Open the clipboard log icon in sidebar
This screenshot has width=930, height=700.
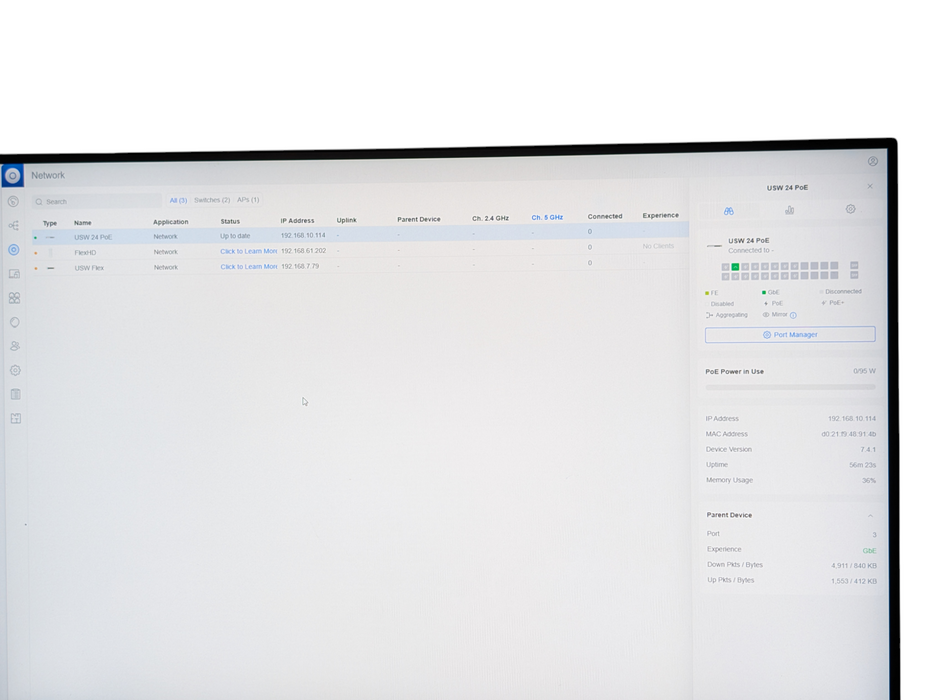click(15, 394)
